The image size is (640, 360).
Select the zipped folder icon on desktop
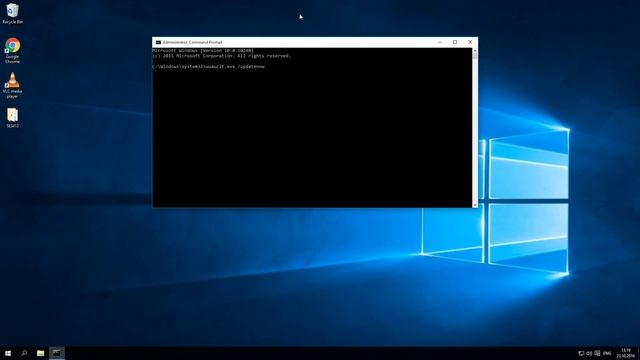point(13,118)
